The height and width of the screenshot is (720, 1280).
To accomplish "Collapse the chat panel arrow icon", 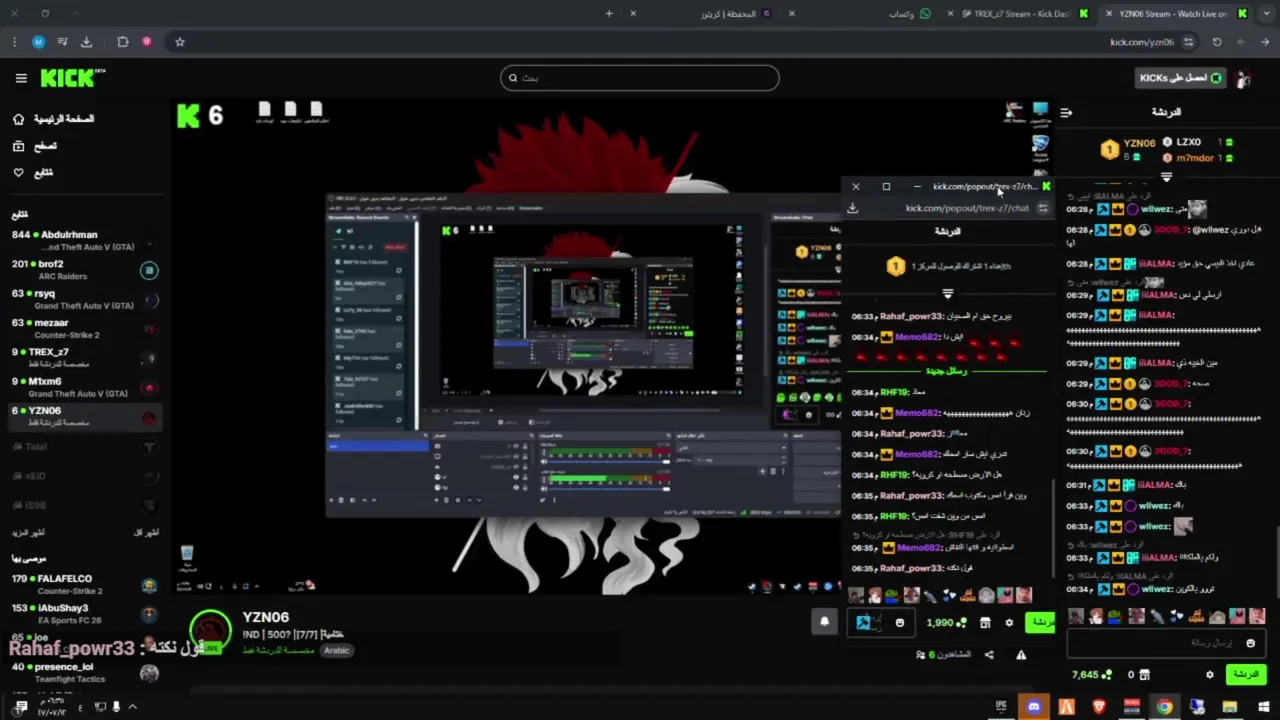I will tap(1066, 113).
